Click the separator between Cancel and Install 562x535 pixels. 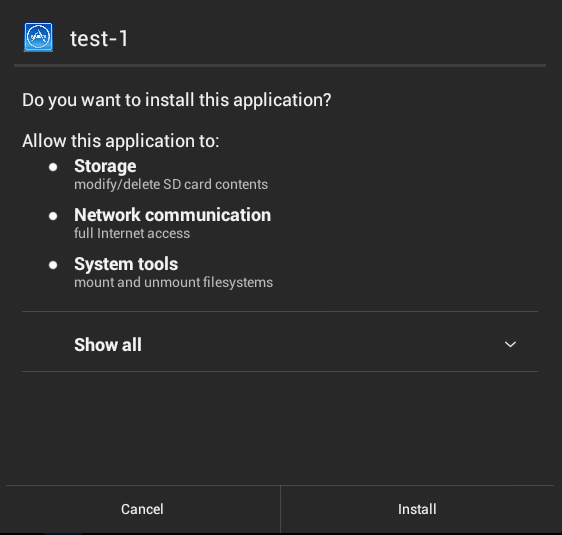coord(280,509)
